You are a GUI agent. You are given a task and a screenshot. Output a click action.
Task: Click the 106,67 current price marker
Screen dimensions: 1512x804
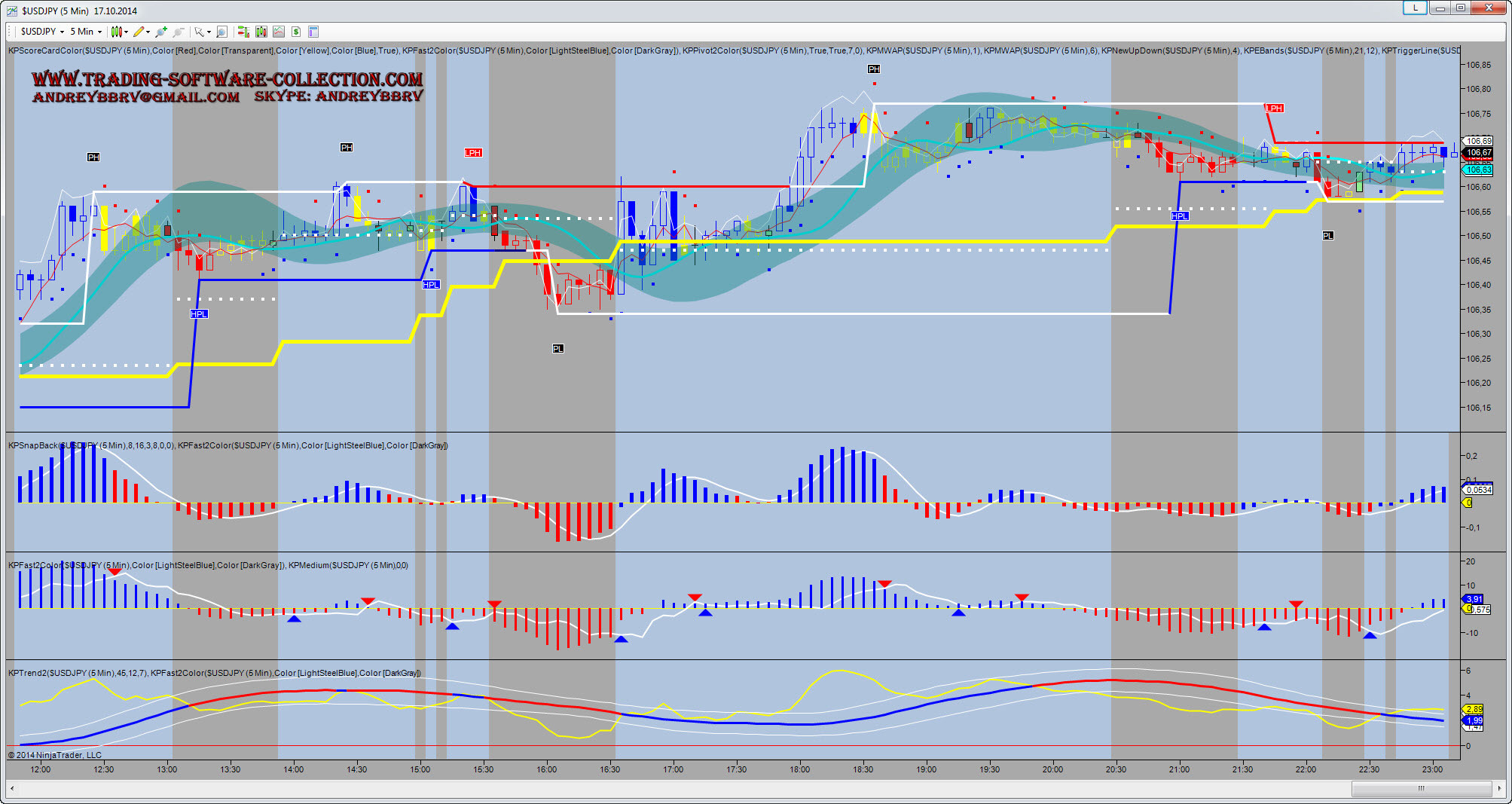tap(1478, 152)
